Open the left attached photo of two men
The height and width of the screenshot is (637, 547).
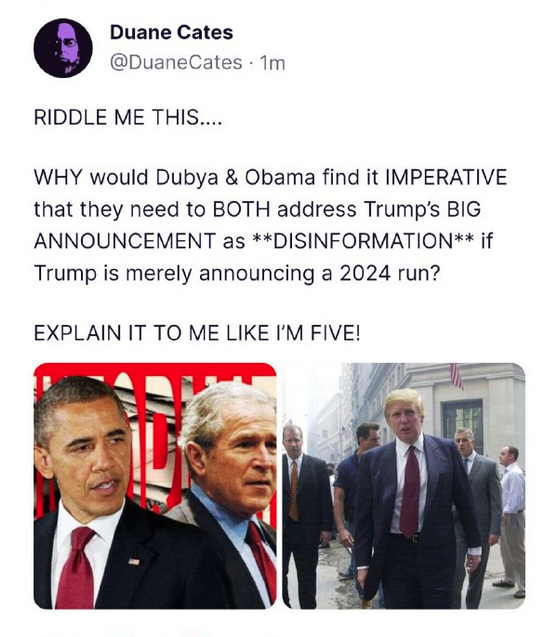[x=155, y=485]
